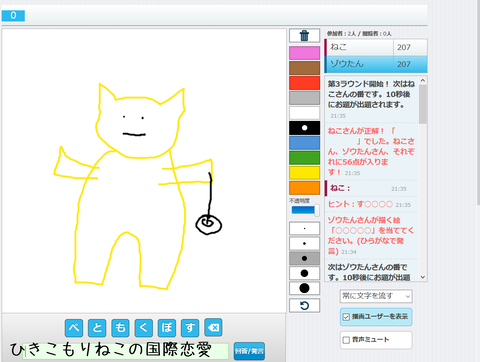Clear canvas with the trash can icon
The image size is (480, 362).
pyautogui.click(x=304, y=35)
